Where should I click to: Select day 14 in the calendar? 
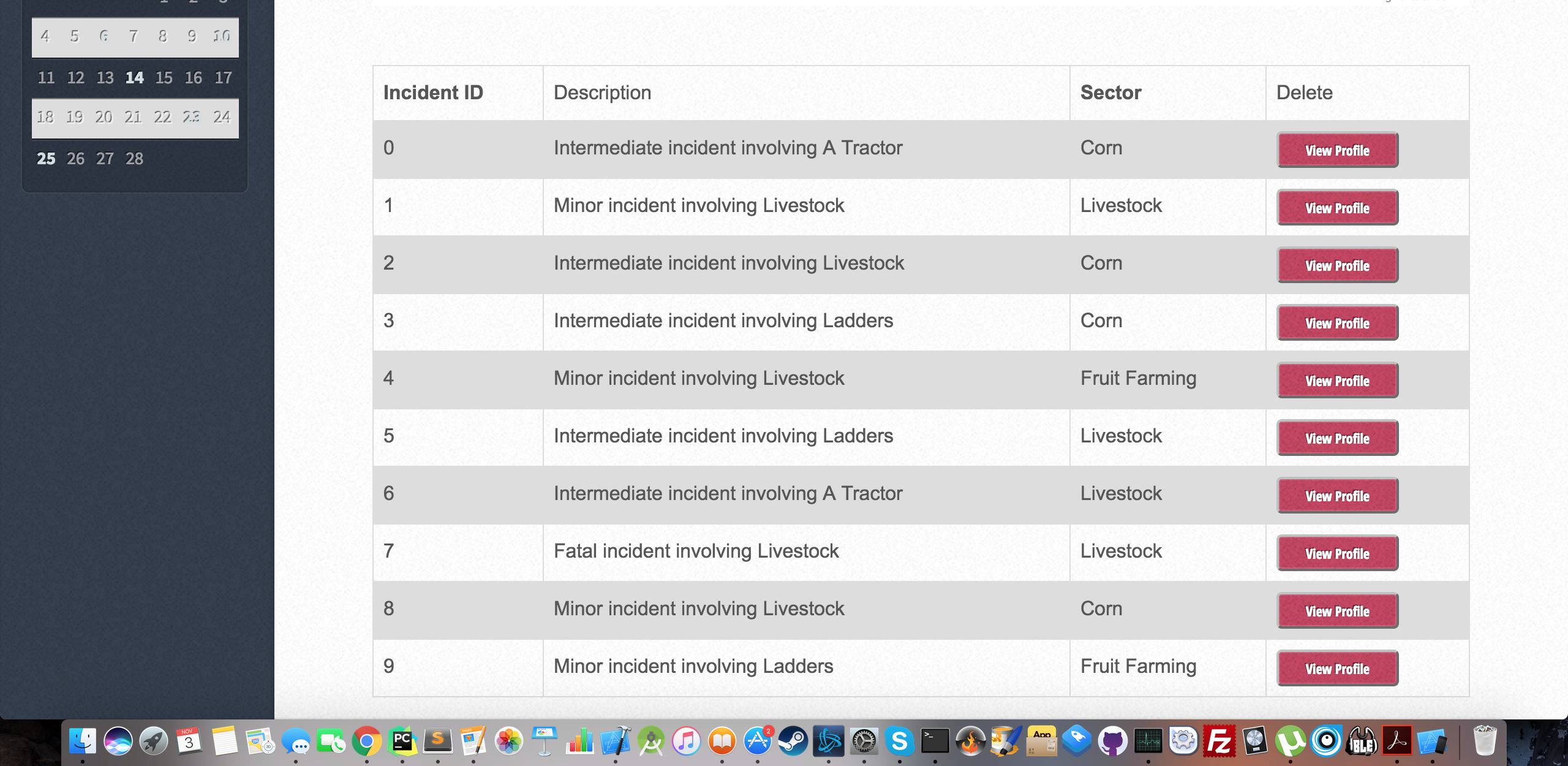(134, 78)
